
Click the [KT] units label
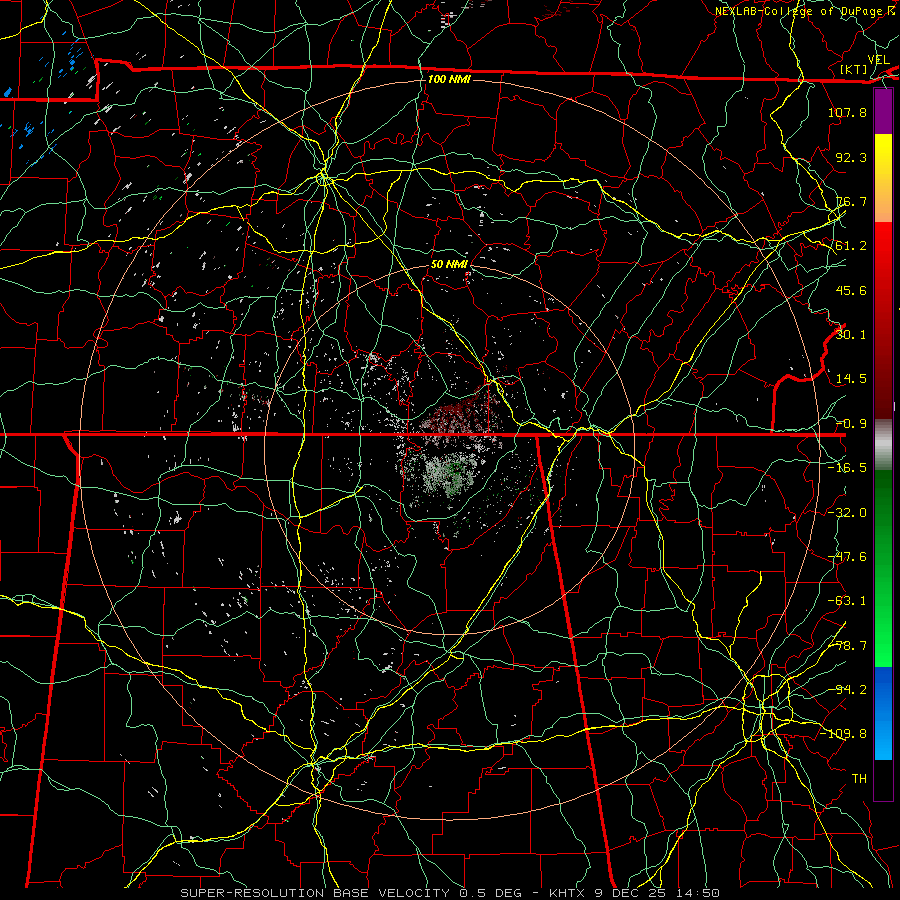pos(853,69)
